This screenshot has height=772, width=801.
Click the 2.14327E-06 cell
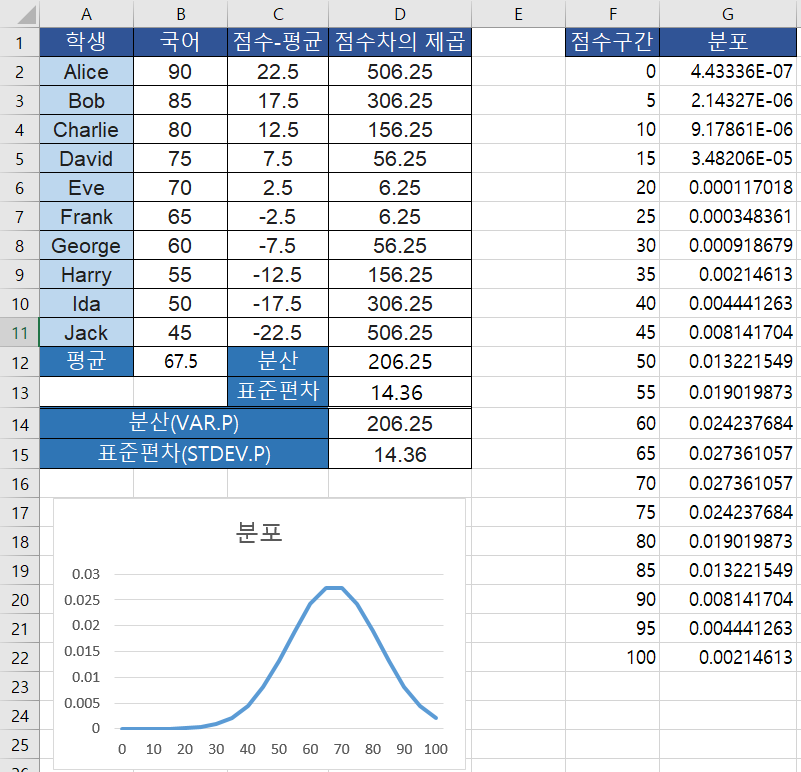click(x=728, y=100)
